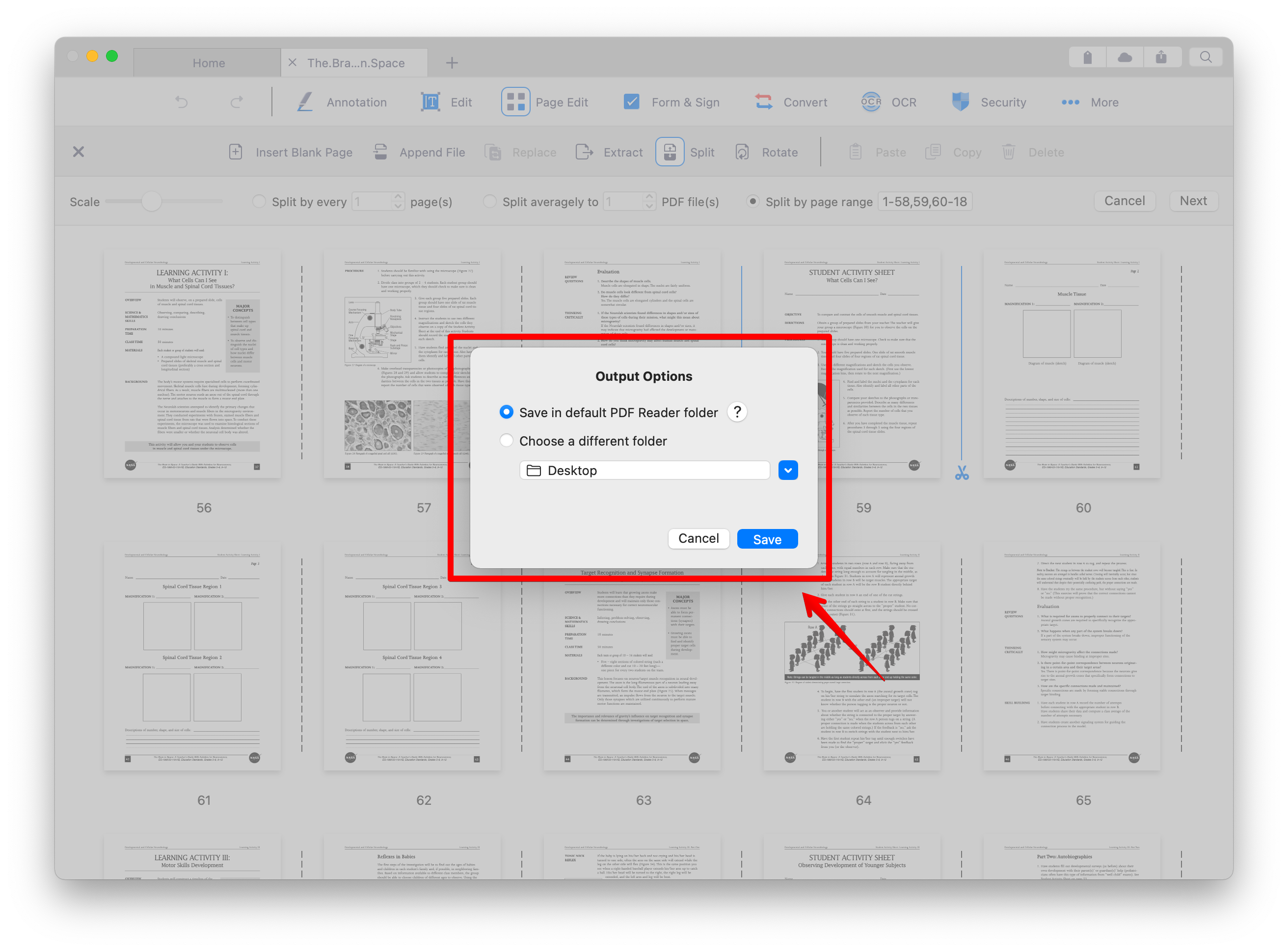The width and height of the screenshot is (1288, 952).
Task: Close the page edit toolbar X
Action: pyautogui.click(x=79, y=152)
